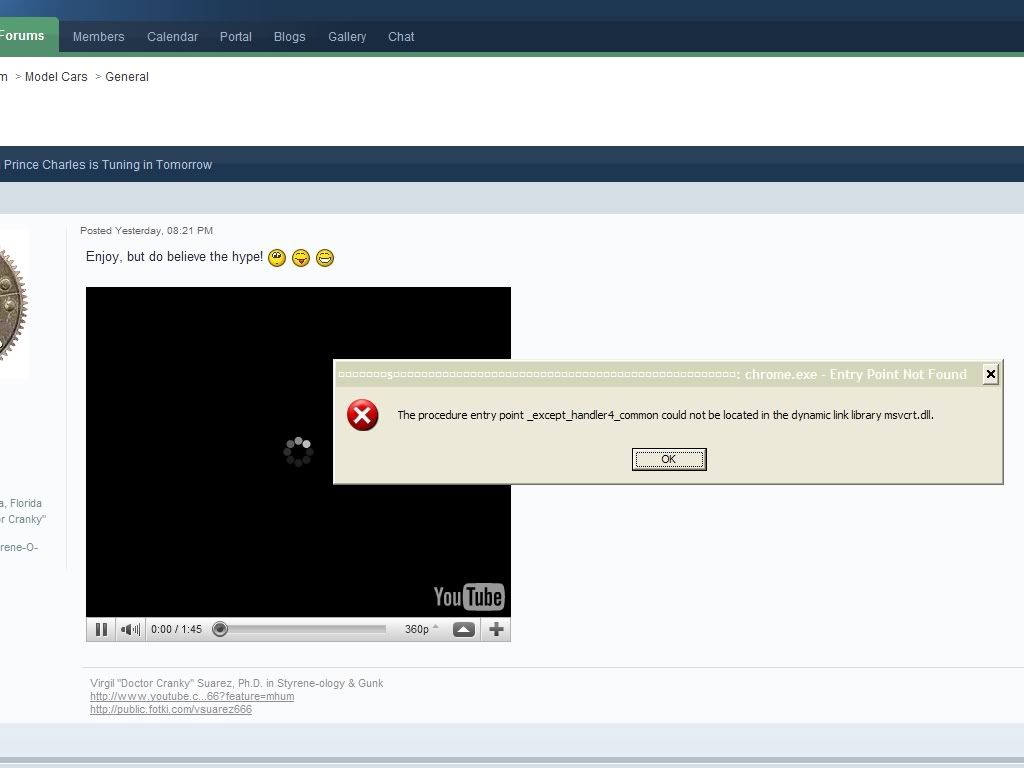Click the signature line 'Virgil "Doctor Cranky" Suarez'
The width and height of the screenshot is (1024, 768).
pos(236,683)
